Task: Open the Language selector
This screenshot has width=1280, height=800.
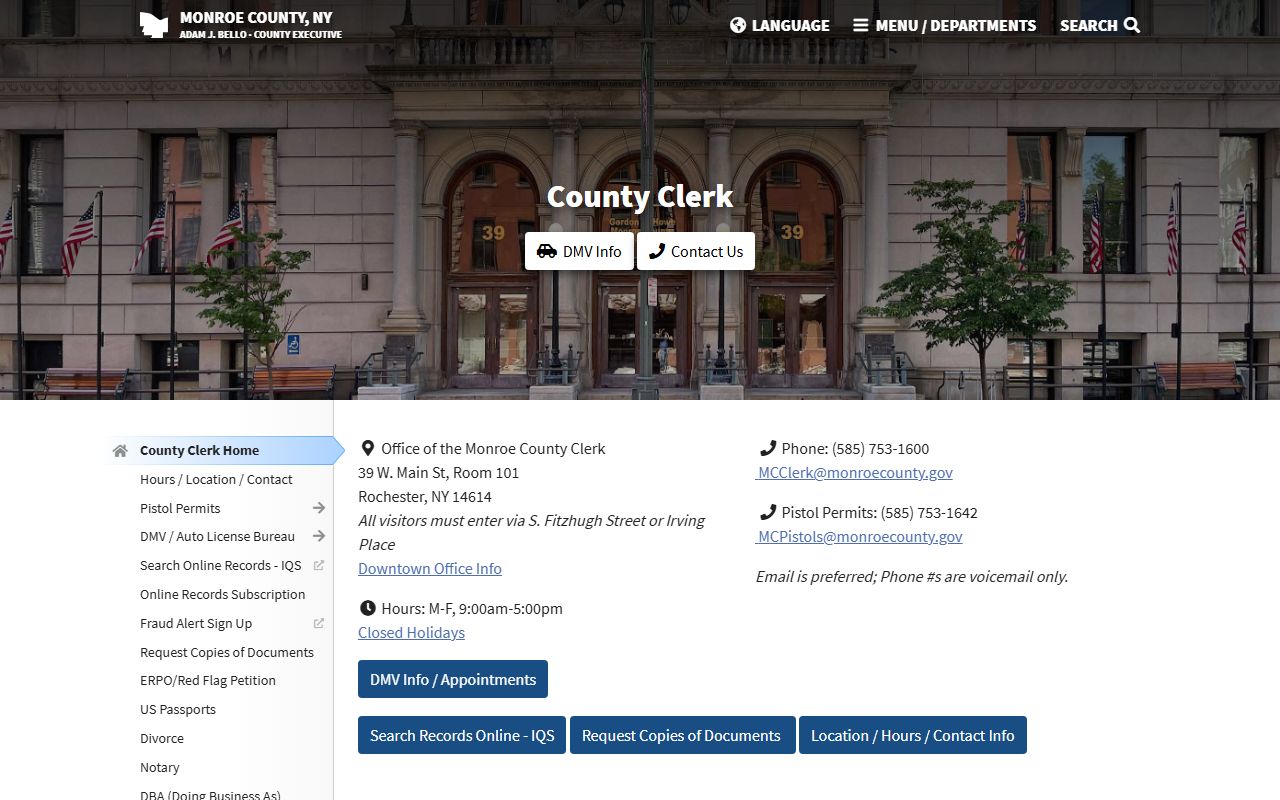Action: coord(780,25)
